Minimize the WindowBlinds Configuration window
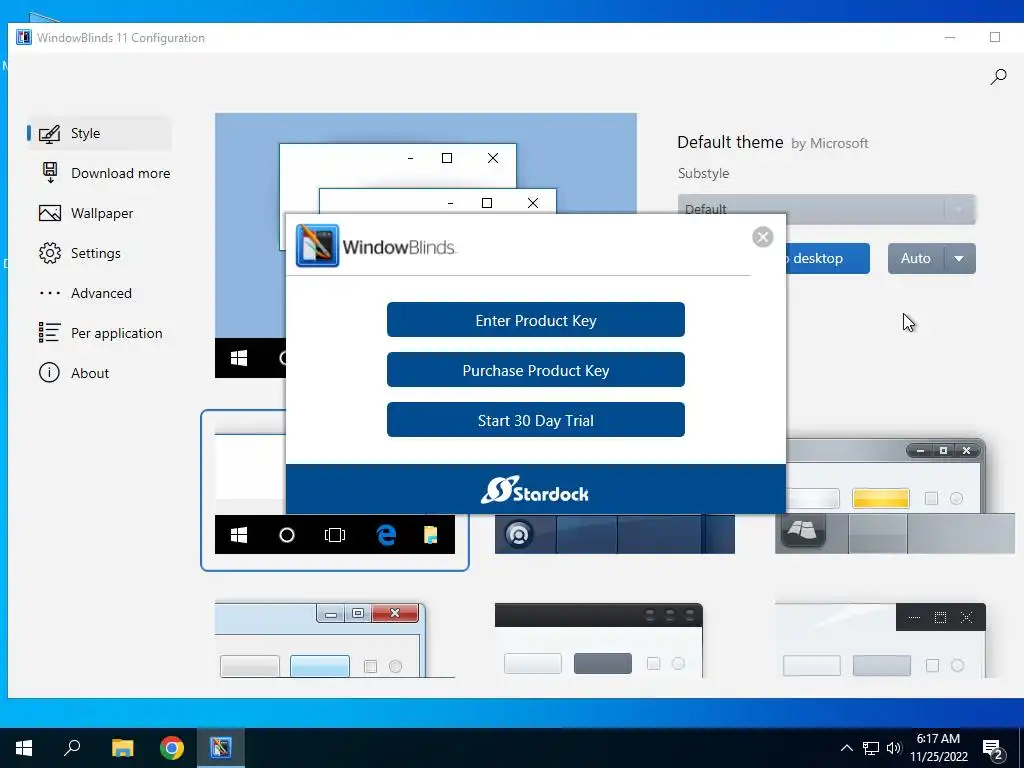 pos(950,37)
